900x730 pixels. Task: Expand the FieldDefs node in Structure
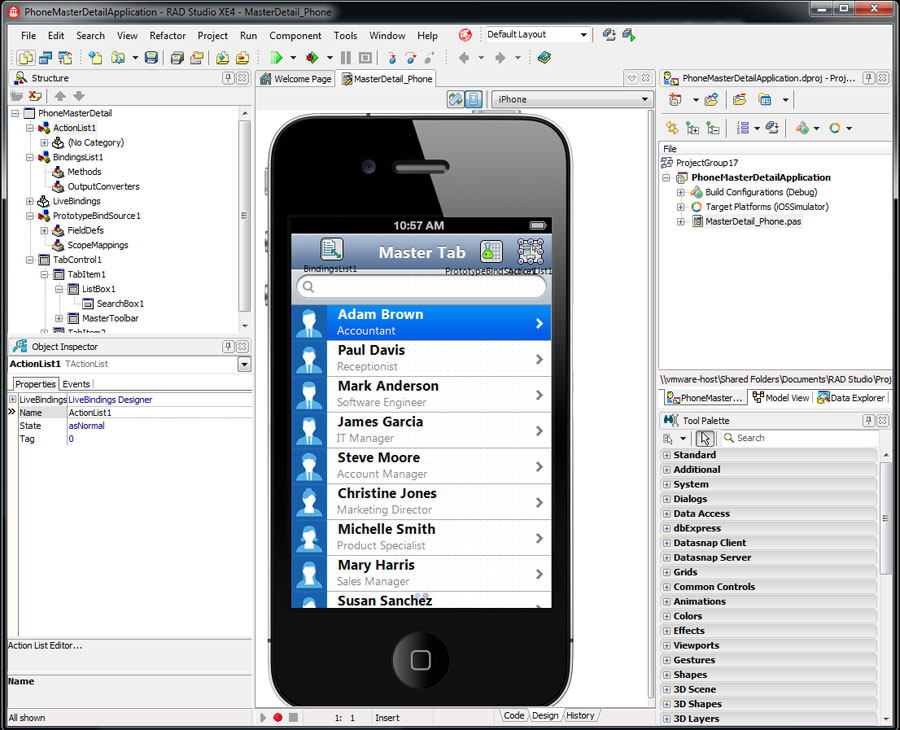coord(44,231)
